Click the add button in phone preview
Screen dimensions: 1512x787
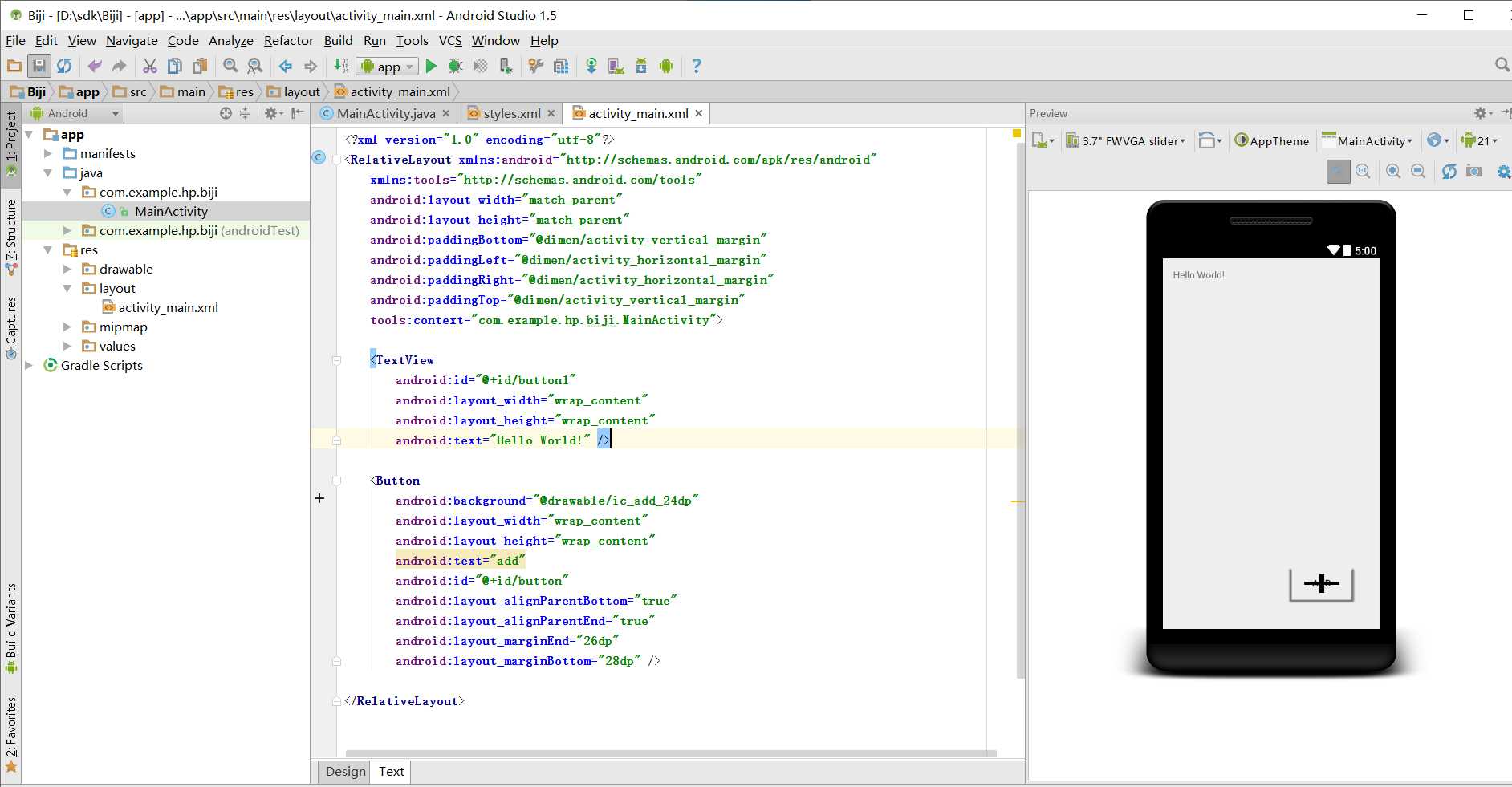(x=1321, y=584)
